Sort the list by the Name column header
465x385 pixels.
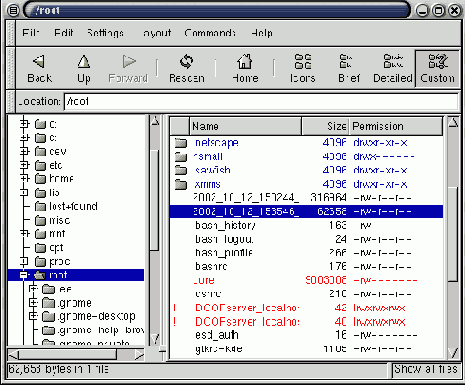point(246,126)
